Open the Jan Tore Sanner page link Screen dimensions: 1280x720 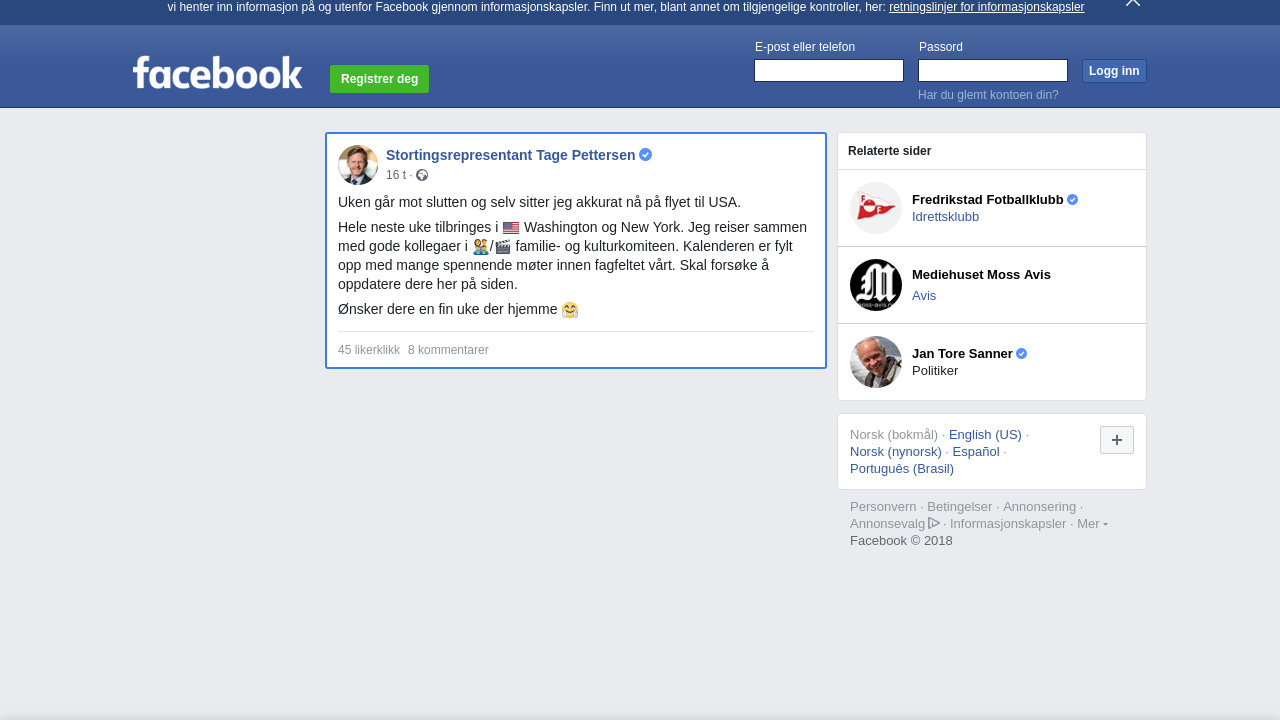[962, 354]
